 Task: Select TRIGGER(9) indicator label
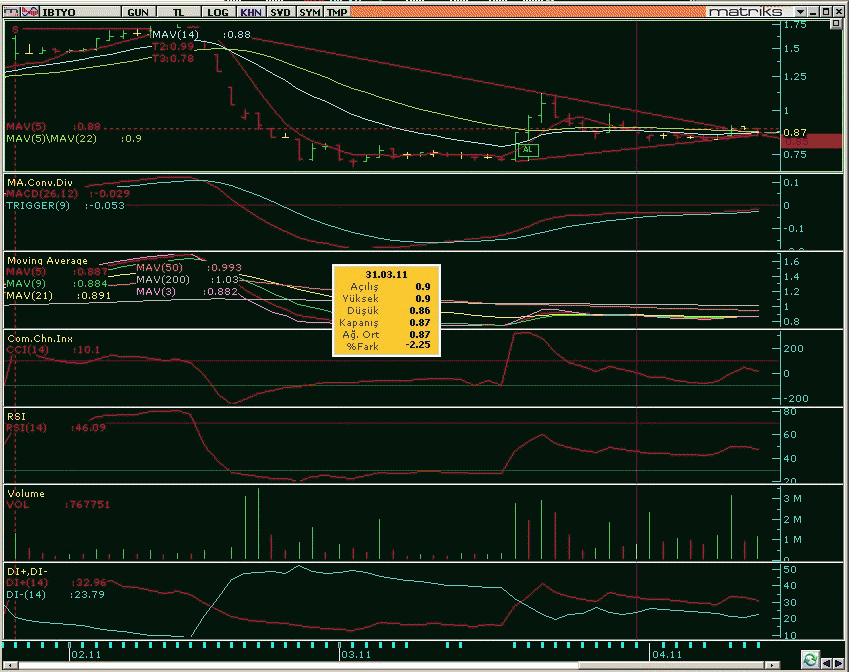pos(38,206)
